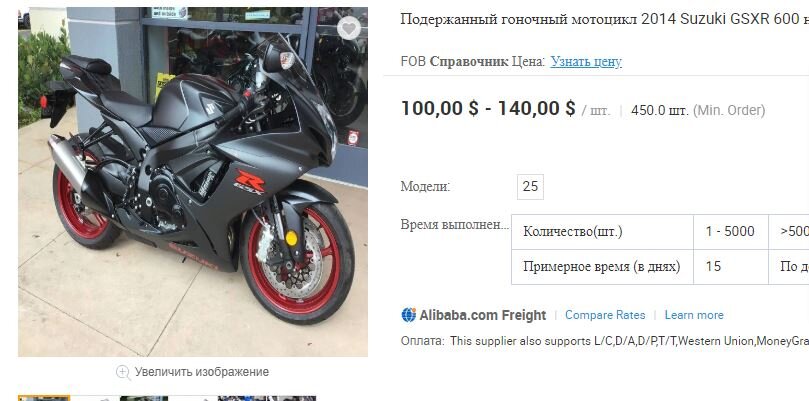The height and width of the screenshot is (401, 809).
Task: Click the 'Количество(шт.)' table header cell
Action: point(602,232)
